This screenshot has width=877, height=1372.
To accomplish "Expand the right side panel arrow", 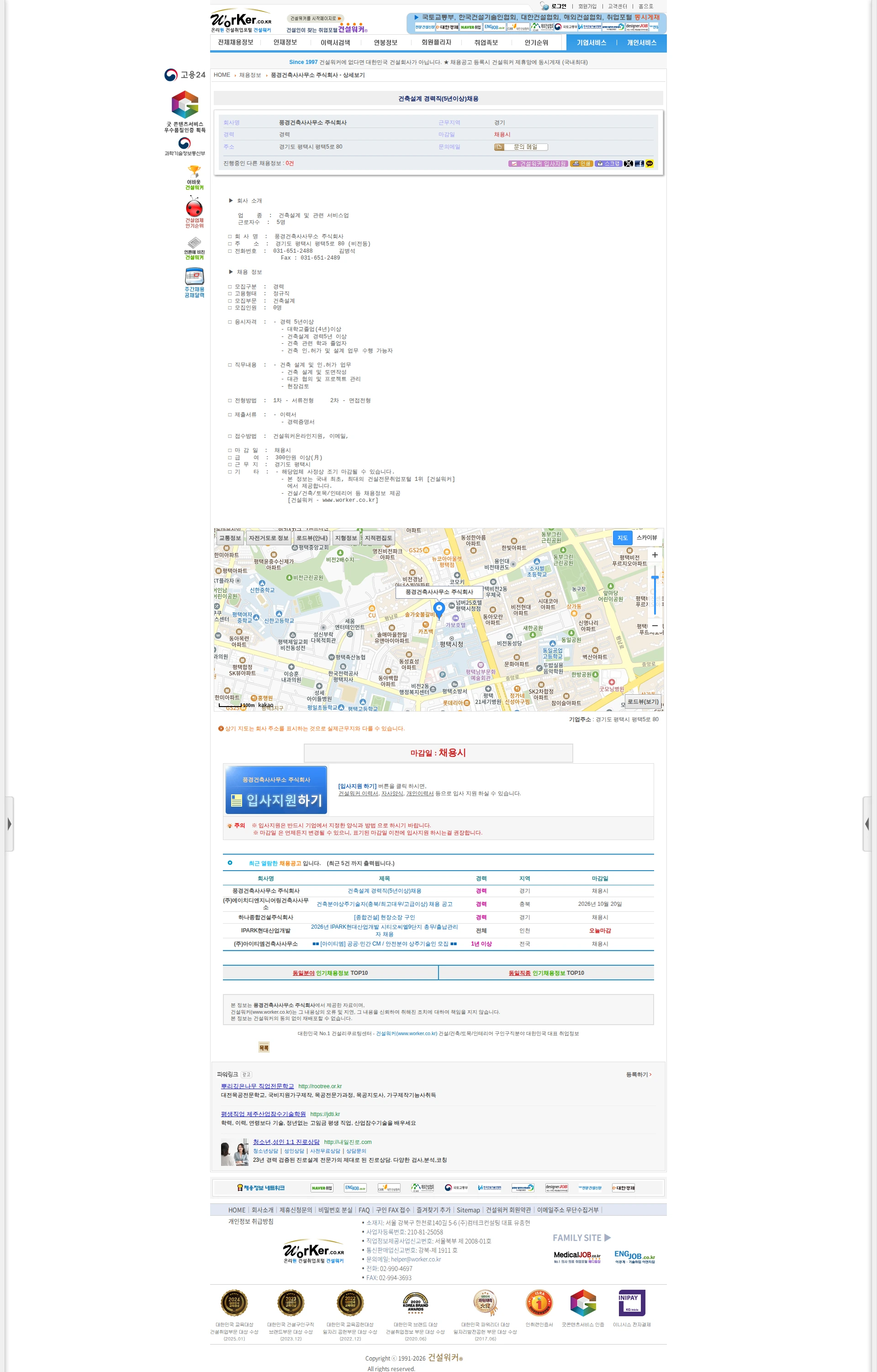I will pos(867,824).
